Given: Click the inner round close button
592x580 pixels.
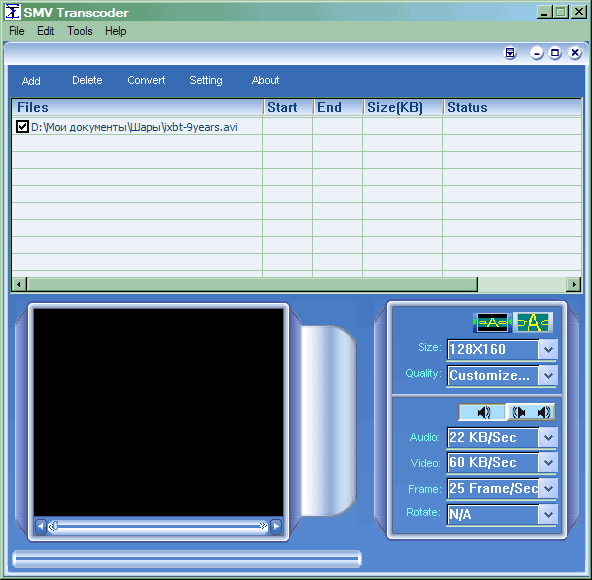Looking at the screenshot, I should (575, 53).
